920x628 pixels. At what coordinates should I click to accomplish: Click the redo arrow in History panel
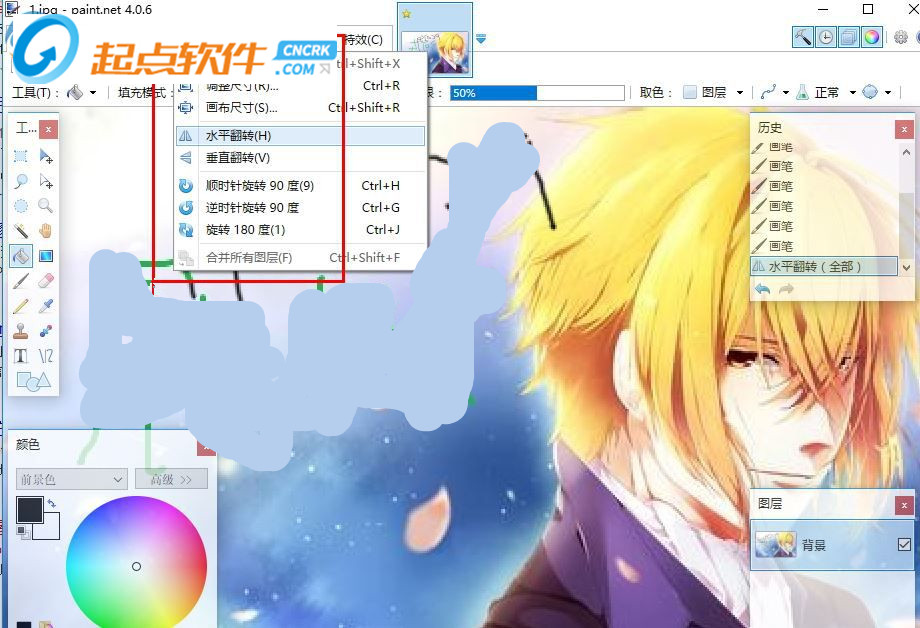coord(786,289)
